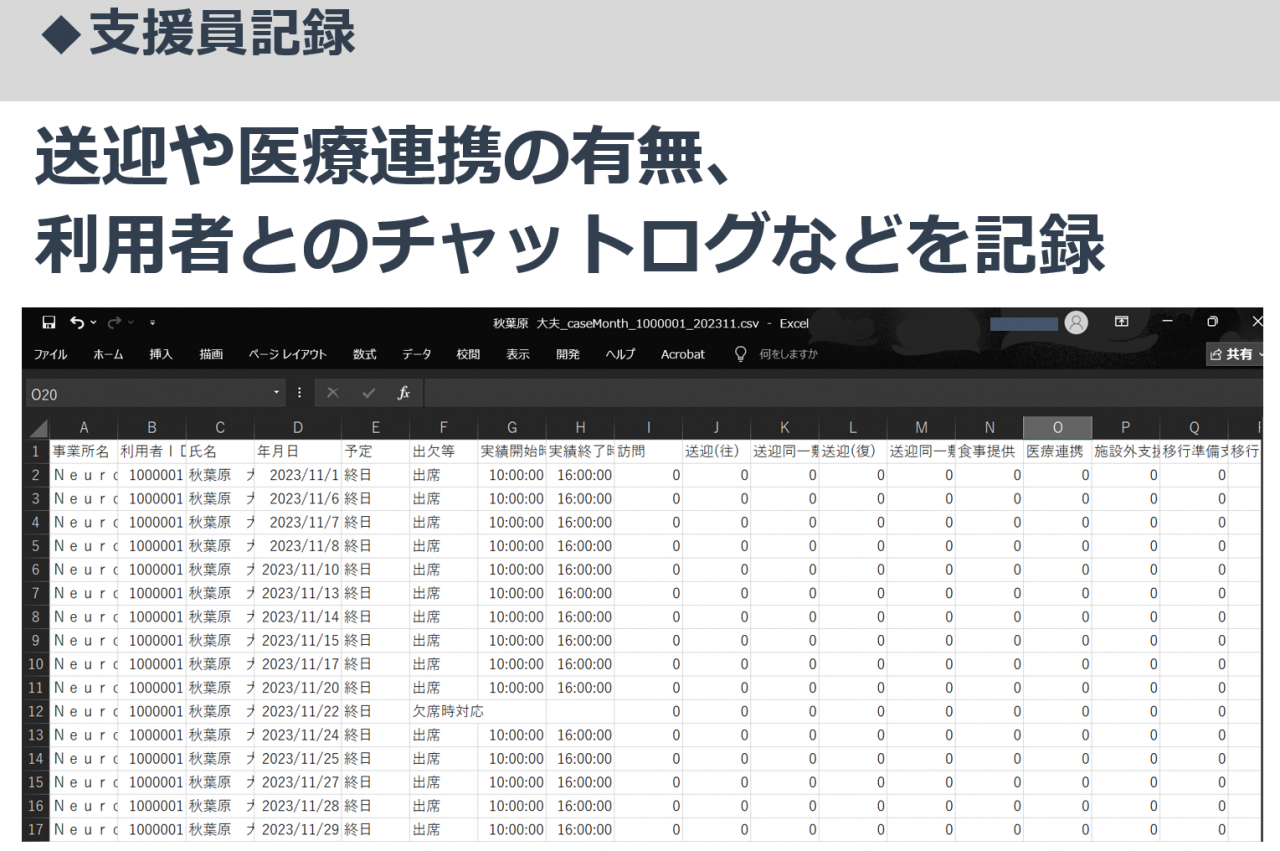Open the Acrobat ribbon tab
Image resolution: width=1280 pixels, height=851 pixels.
(x=683, y=354)
